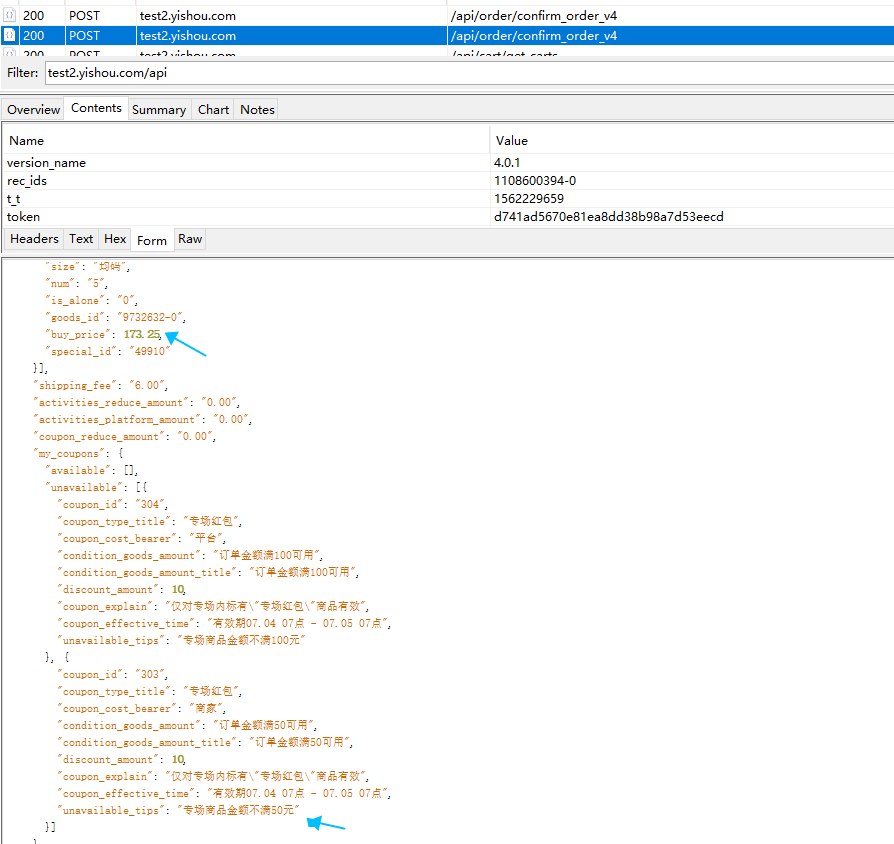Select the unselected confirm_order_v4 request row
Viewport: 894px width, 844px height.
coord(447,15)
